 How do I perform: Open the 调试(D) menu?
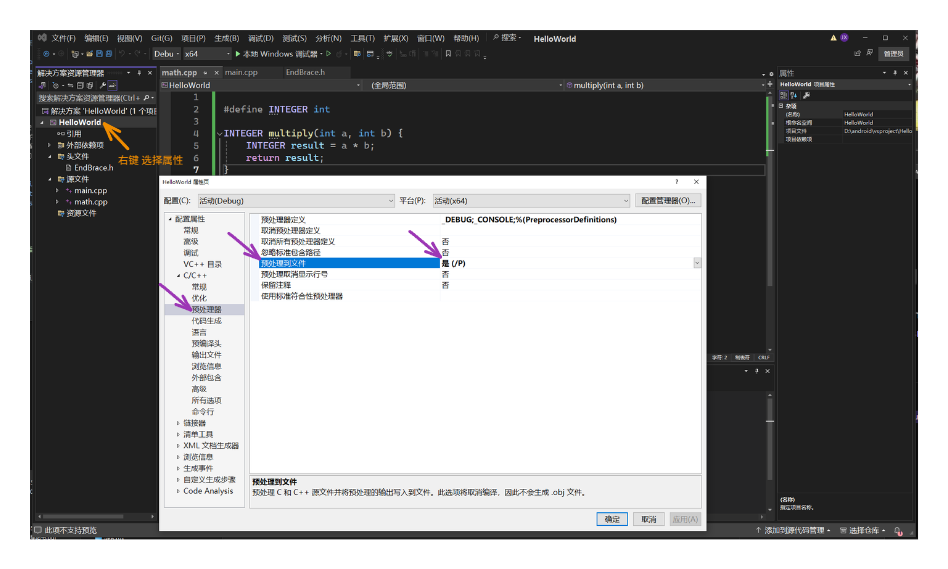click(x=260, y=38)
